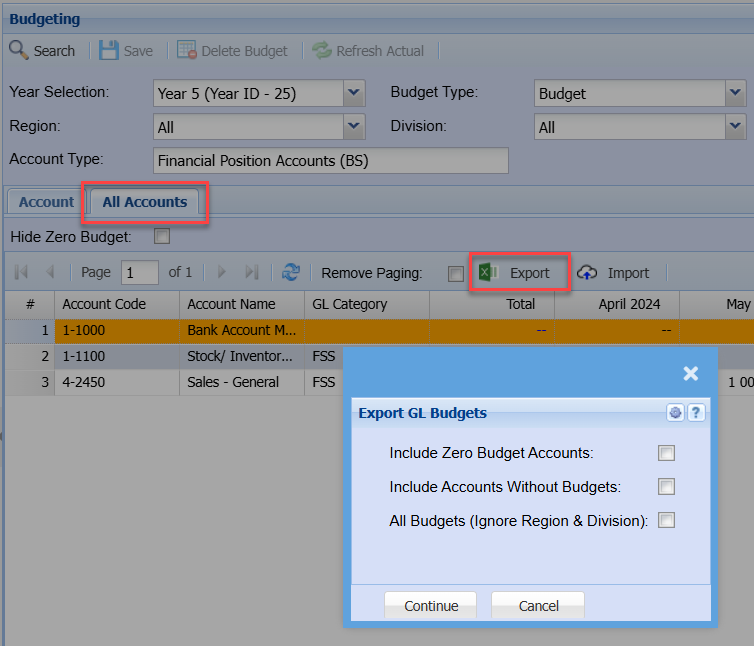Select the All Accounts tab
754x646 pixels.
pos(145,202)
